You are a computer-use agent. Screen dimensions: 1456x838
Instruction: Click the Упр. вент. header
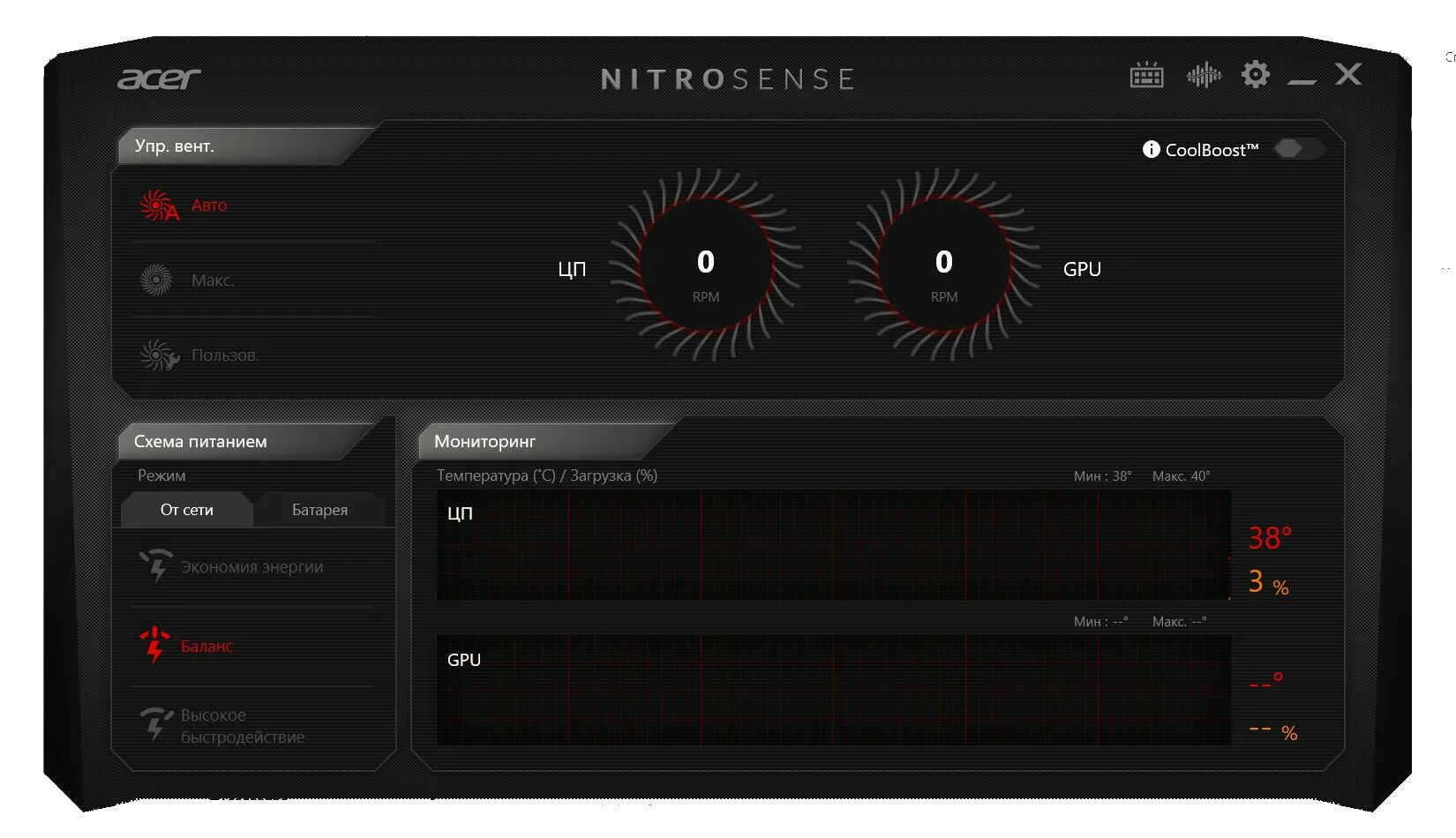[x=175, y=146]
